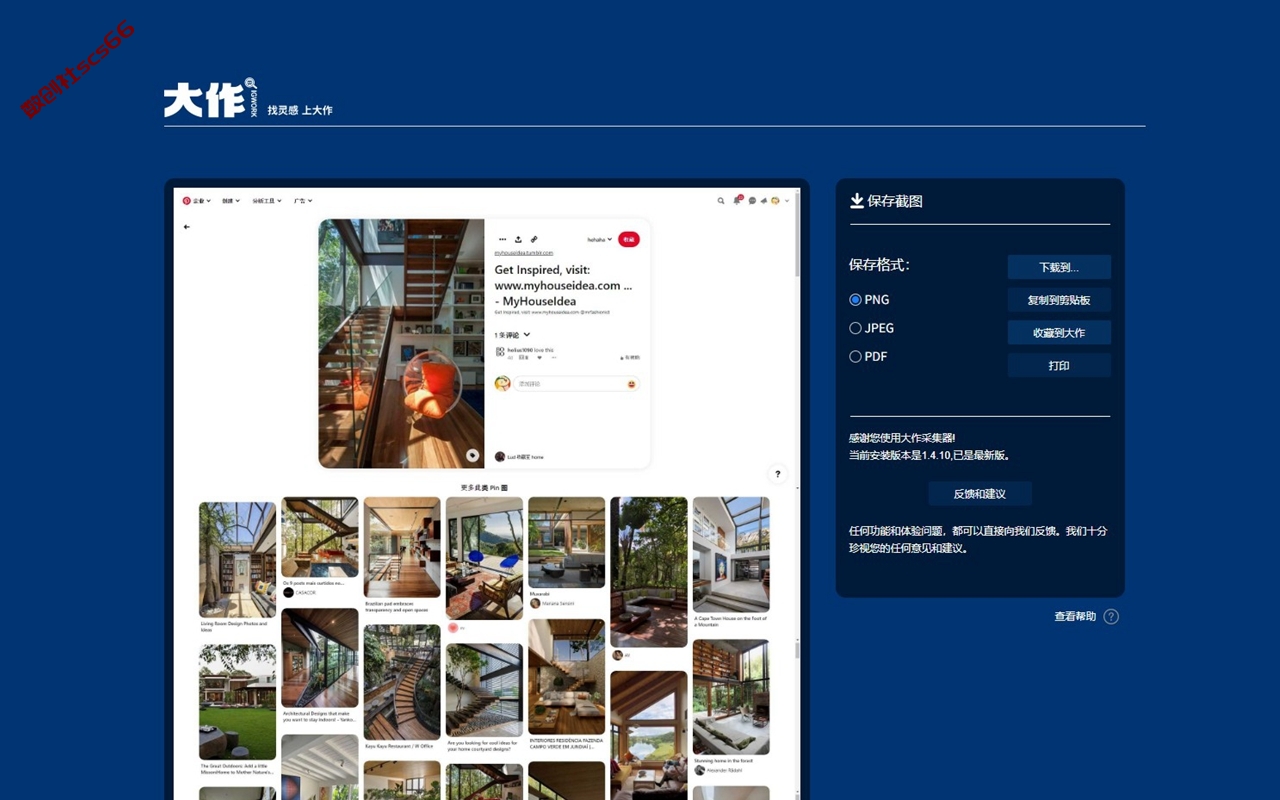
Task: Click the emoji icon in the comment field
Action: [632, 384]
